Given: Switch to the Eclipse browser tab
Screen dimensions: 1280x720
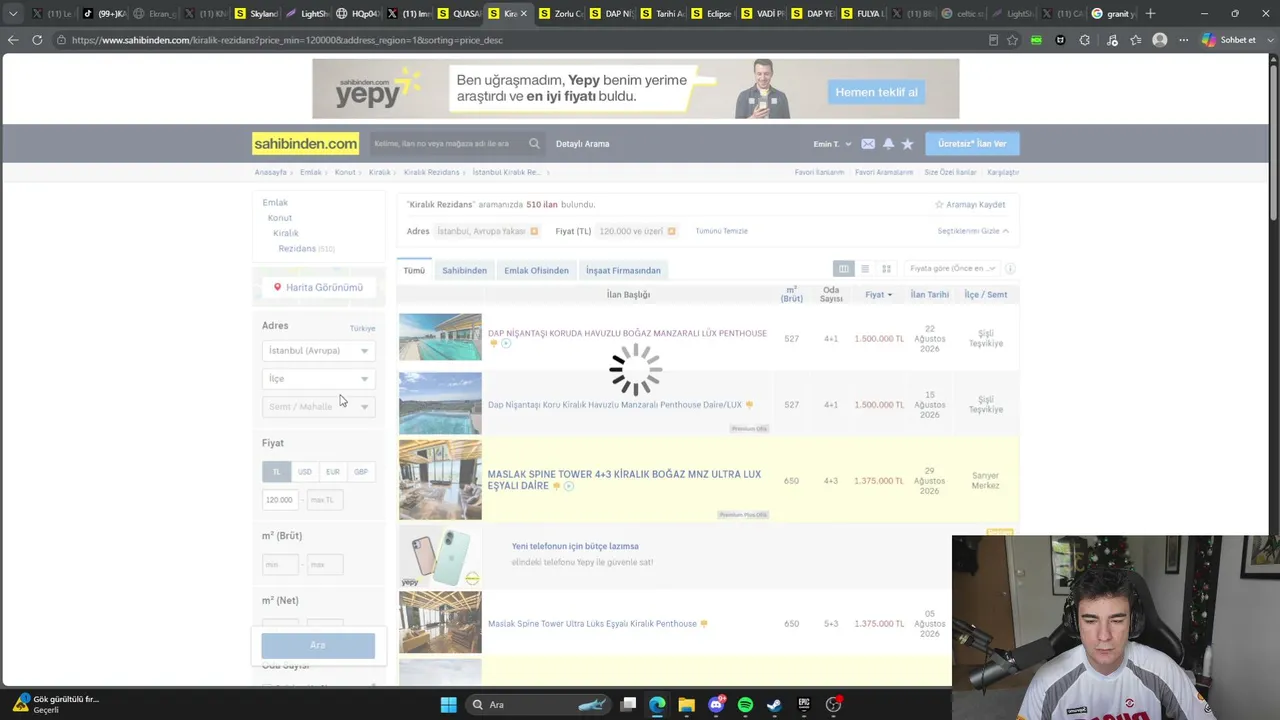Looking at the screenshot, I should pyautogui.click(x=711, y=14).
